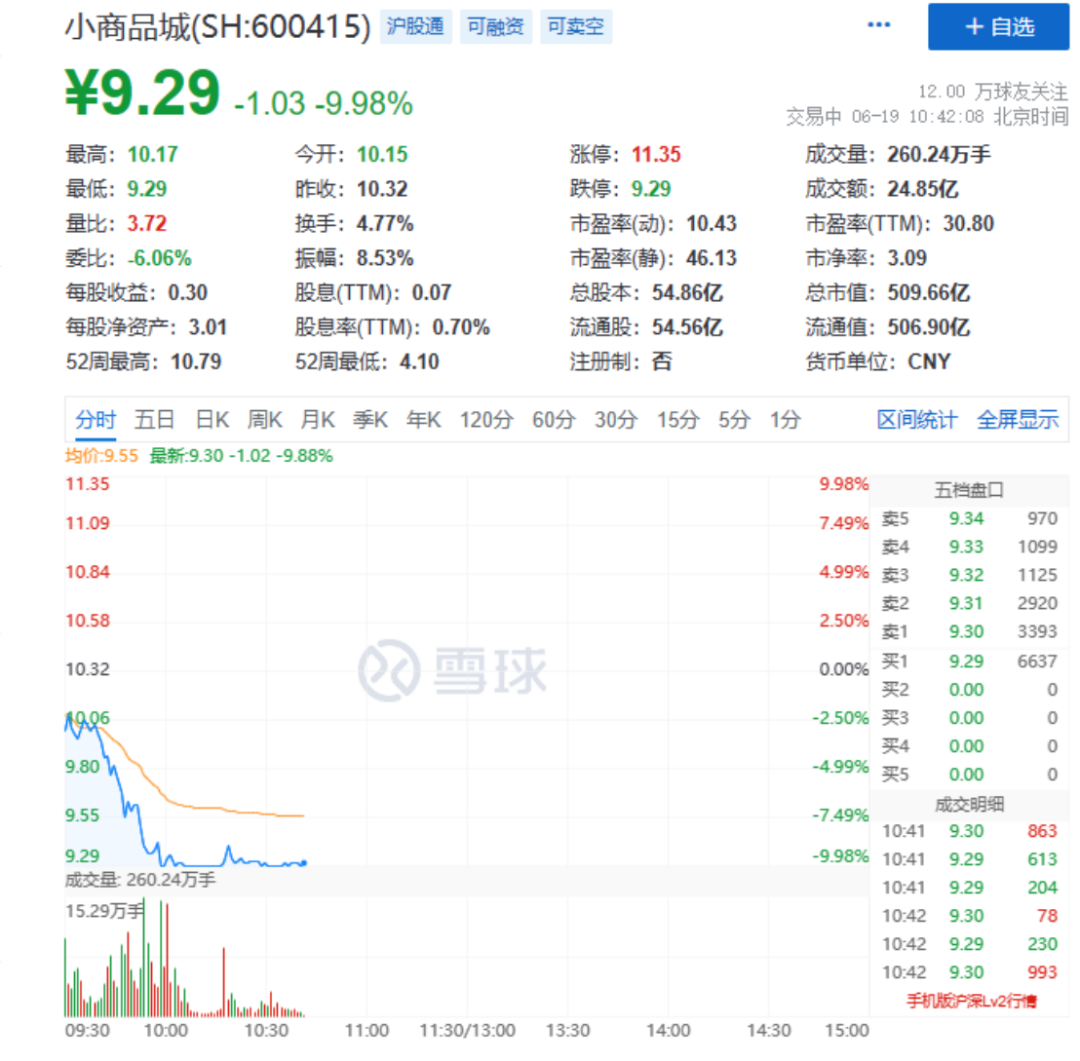This screenshot has height=1061, width=1080.
Task: Switch to the 月K chart tab
Action: pyautogui.click(x=318, y=420)
